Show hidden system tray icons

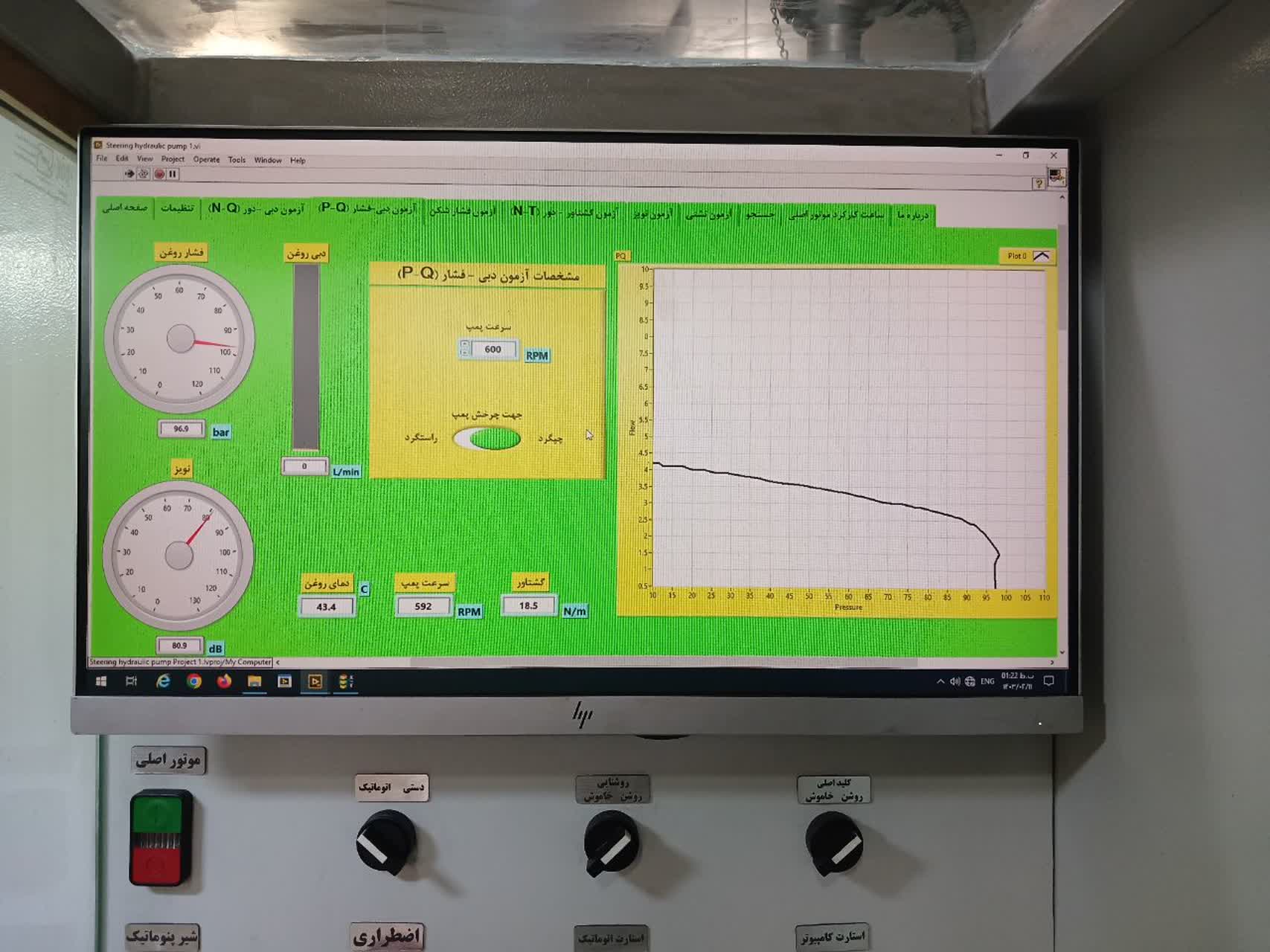(940, 681)
